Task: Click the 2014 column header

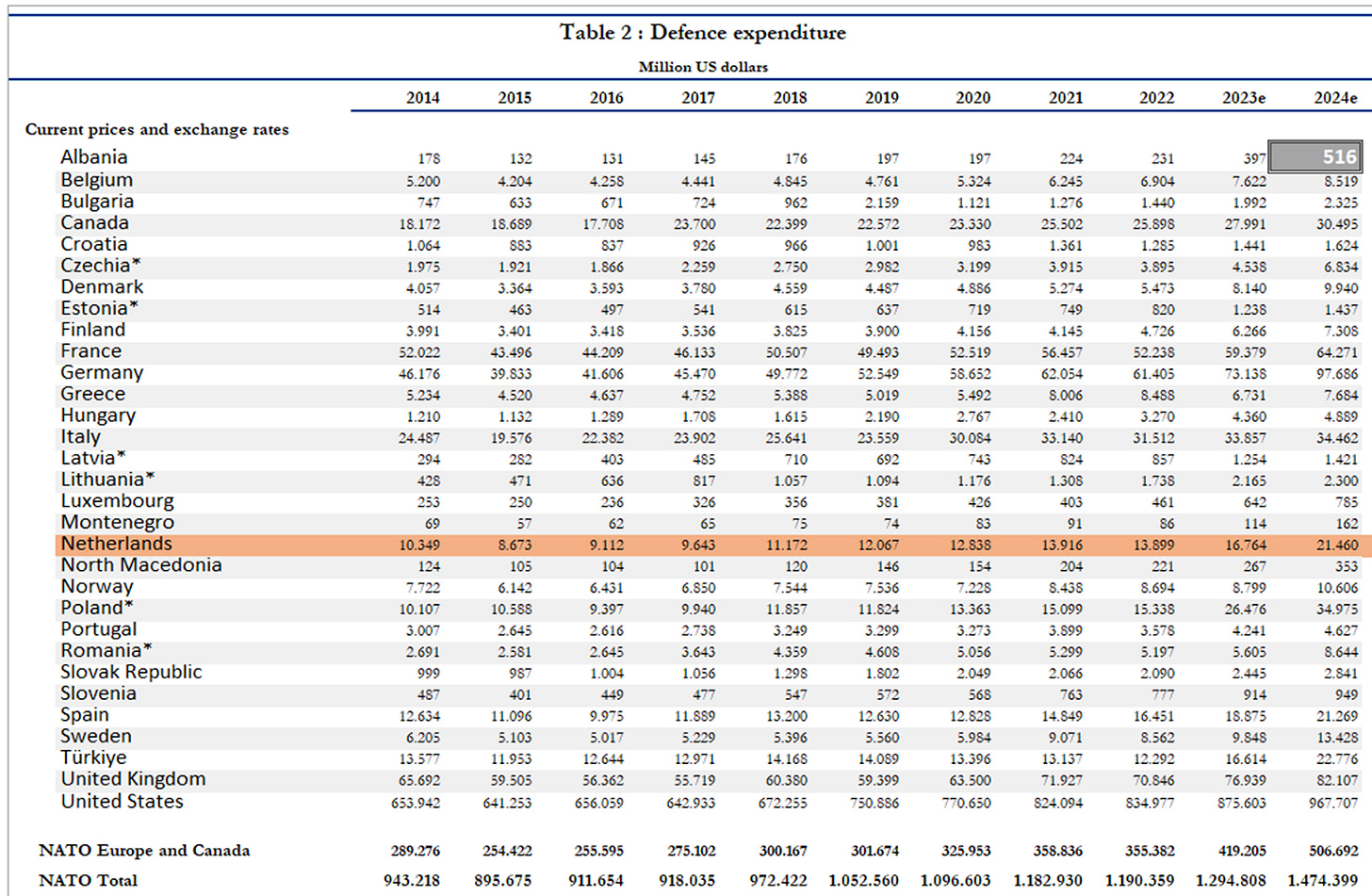Action: pos(423,98)
